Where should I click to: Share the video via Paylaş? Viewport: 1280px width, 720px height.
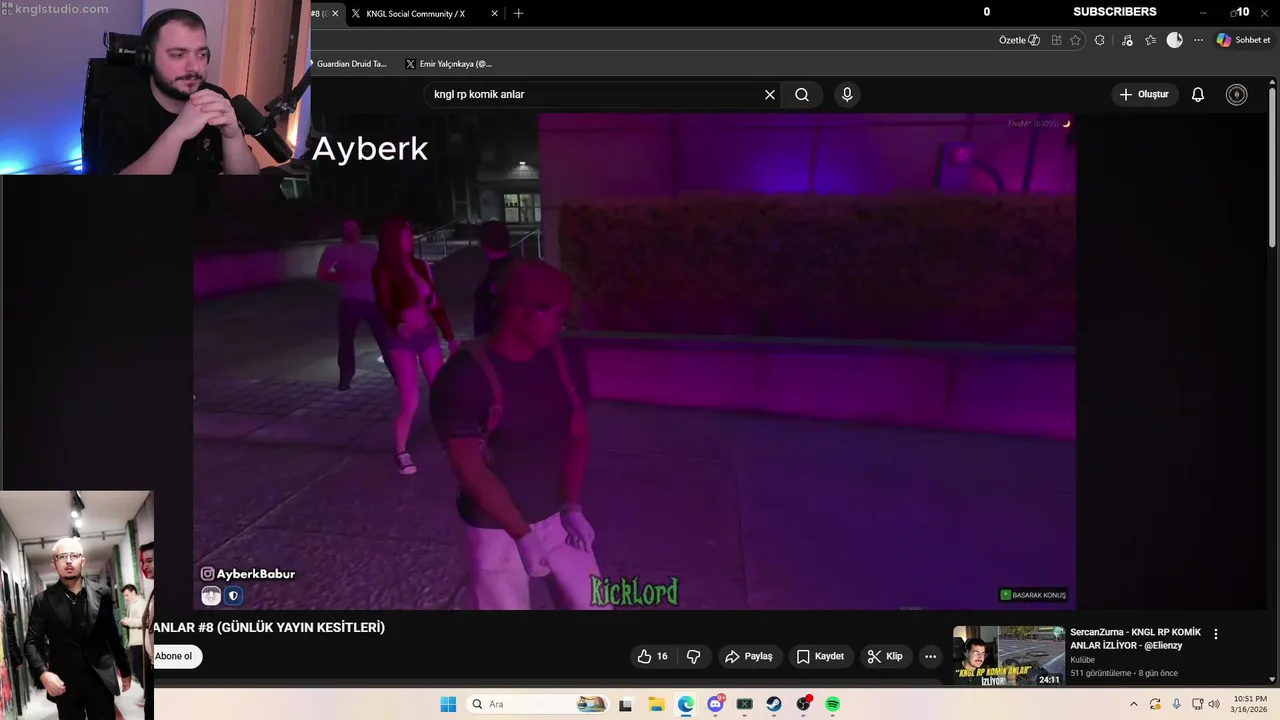749,657
